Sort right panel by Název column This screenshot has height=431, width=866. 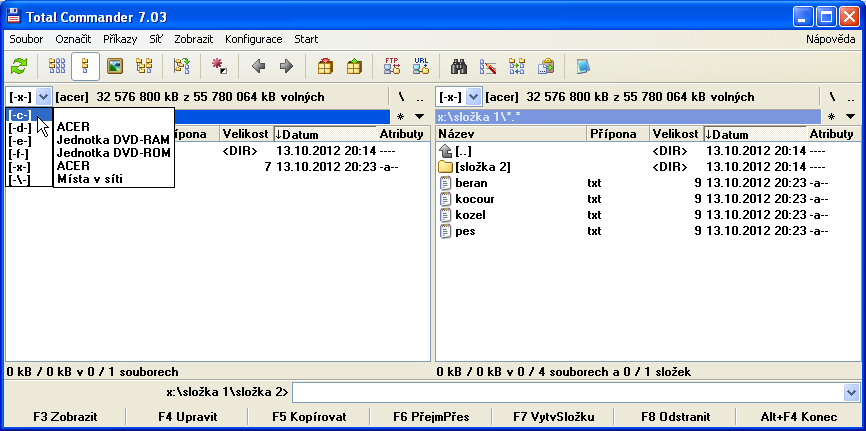pos(511,134)
